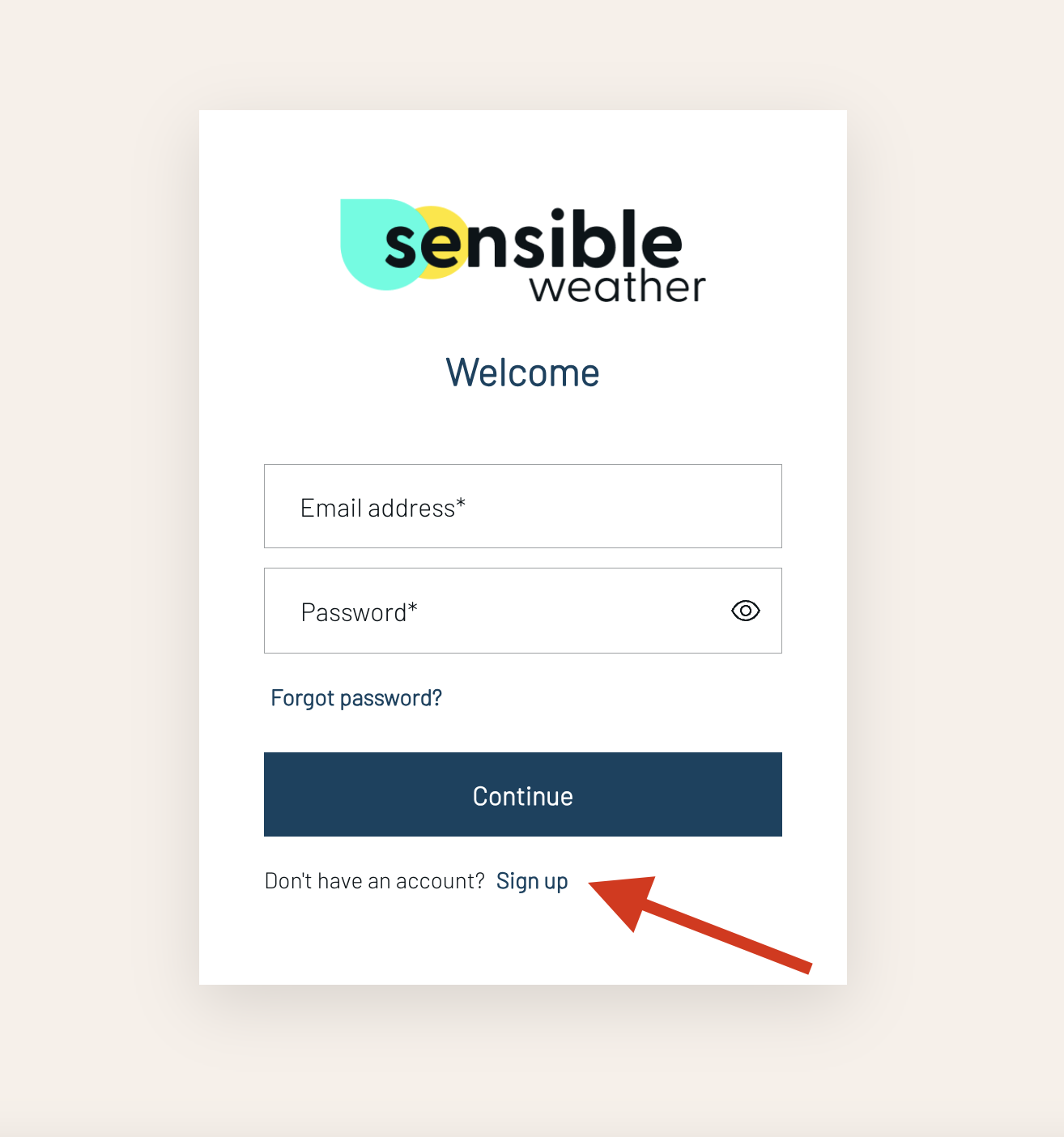Viewport: 1064px width, 1137px height.
Task: Click the Welcome heading
Action: pos(522,373)
